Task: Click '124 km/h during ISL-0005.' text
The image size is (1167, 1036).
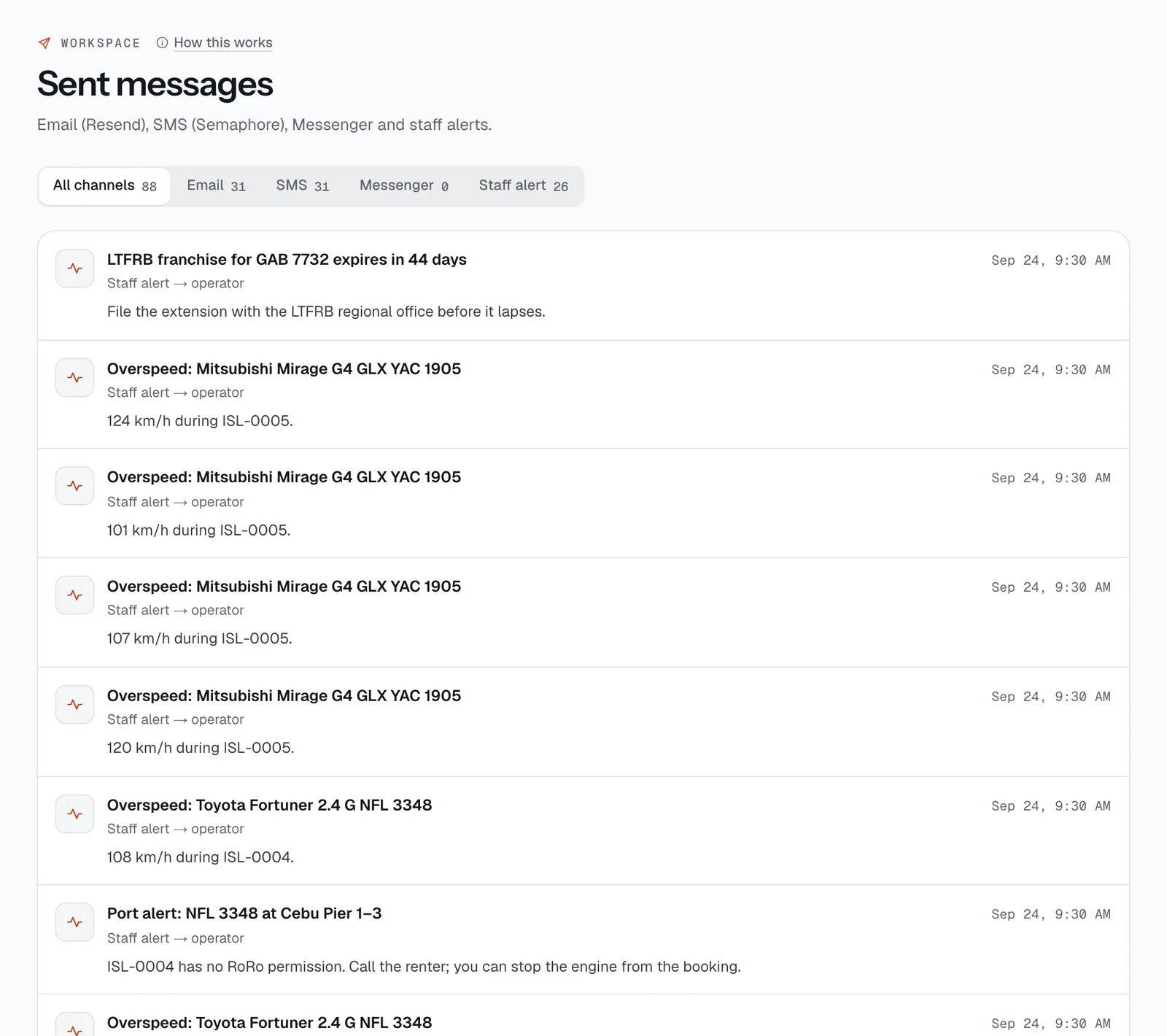Action: 200,421
